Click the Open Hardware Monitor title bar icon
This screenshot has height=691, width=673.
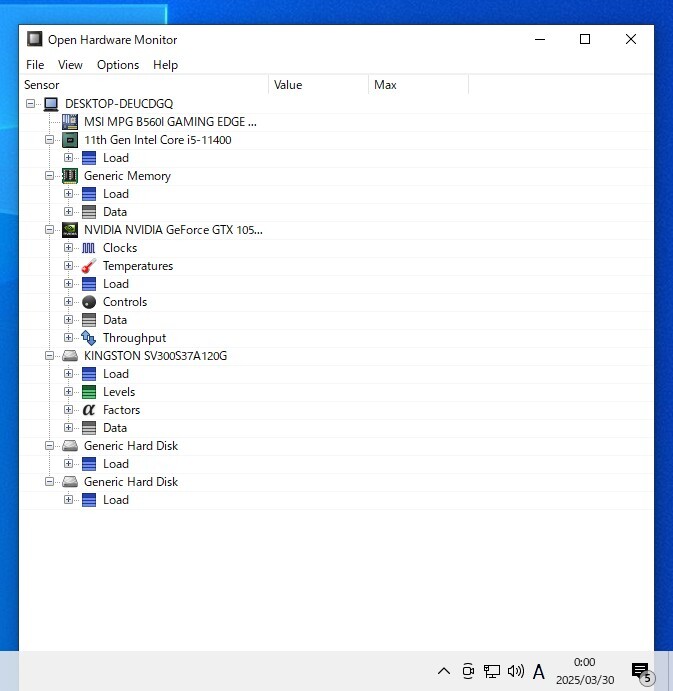pos(34,39)
